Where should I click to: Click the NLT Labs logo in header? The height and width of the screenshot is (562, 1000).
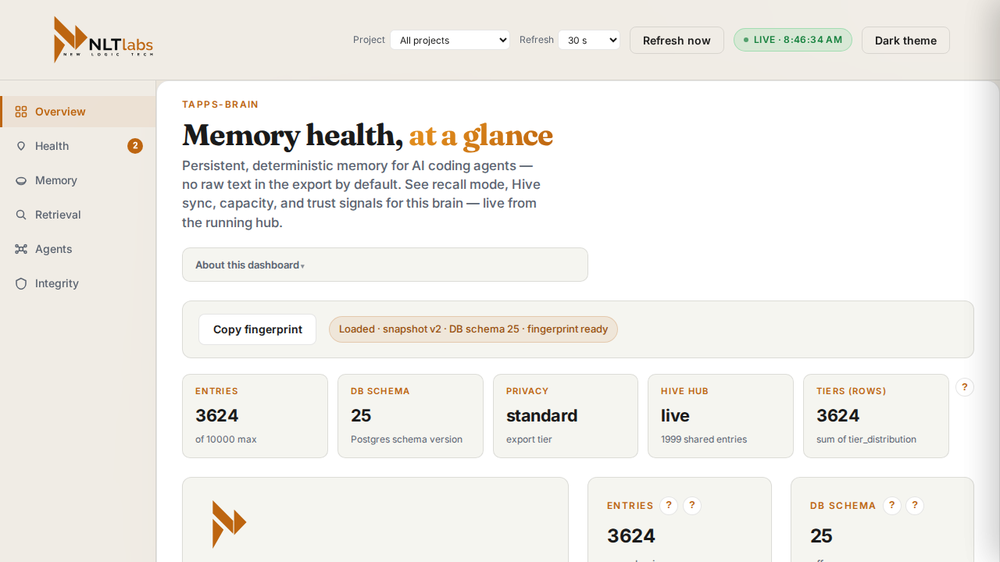[103, 40]
